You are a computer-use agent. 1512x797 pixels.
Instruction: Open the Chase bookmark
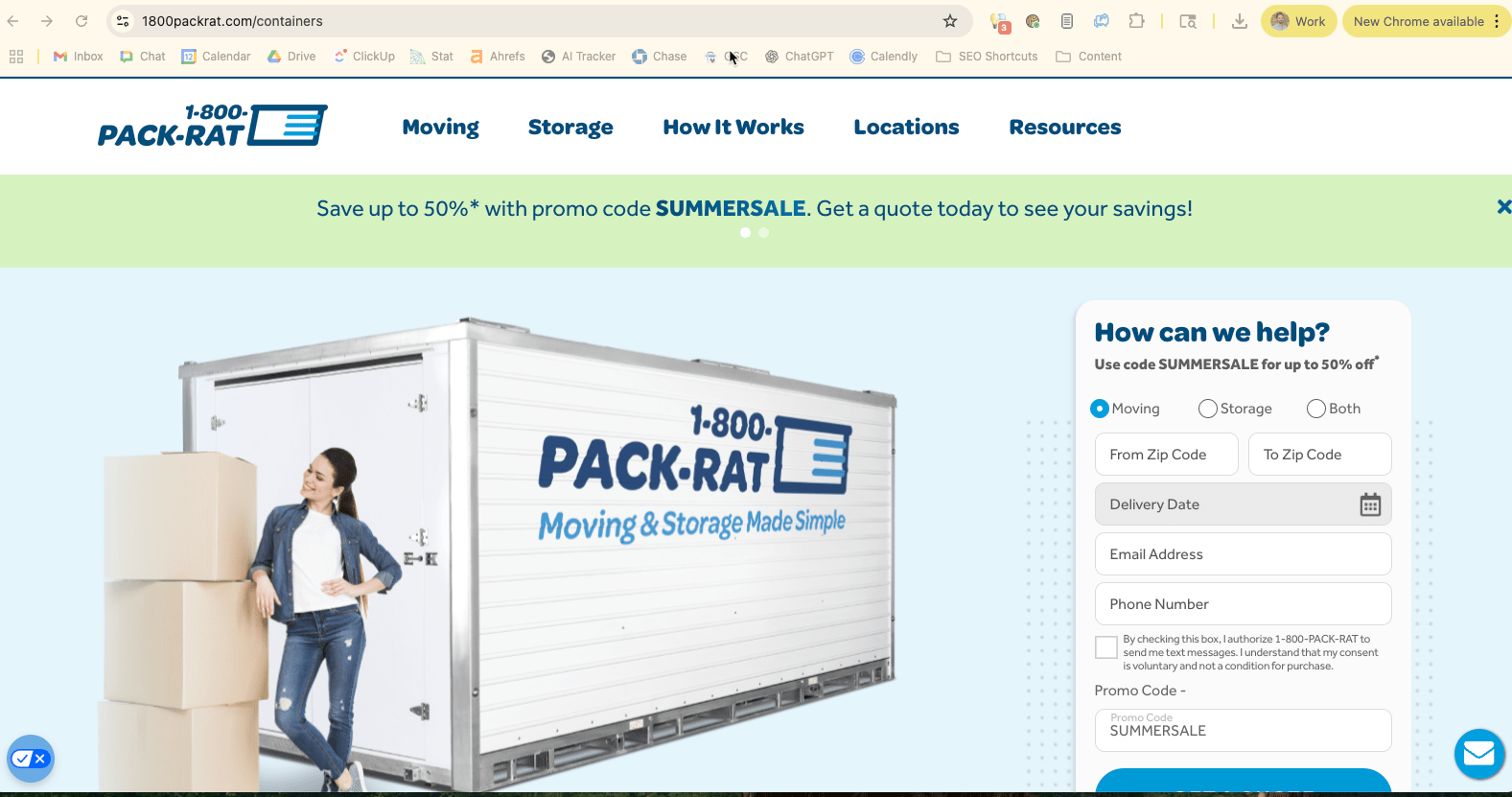[x=660, y=57]
